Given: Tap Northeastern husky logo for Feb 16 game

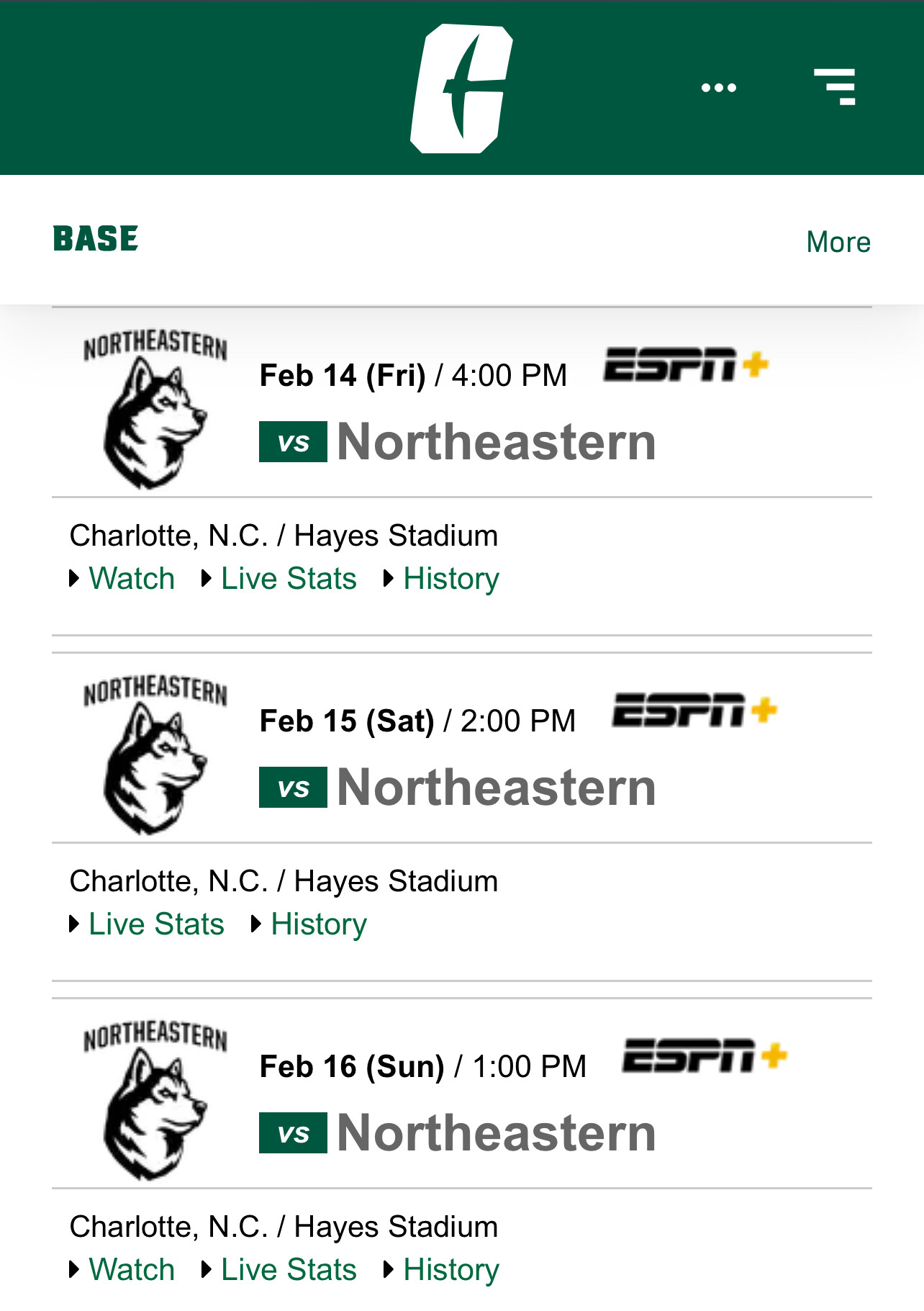Looking at the screenshot, I should point(155,1100).
